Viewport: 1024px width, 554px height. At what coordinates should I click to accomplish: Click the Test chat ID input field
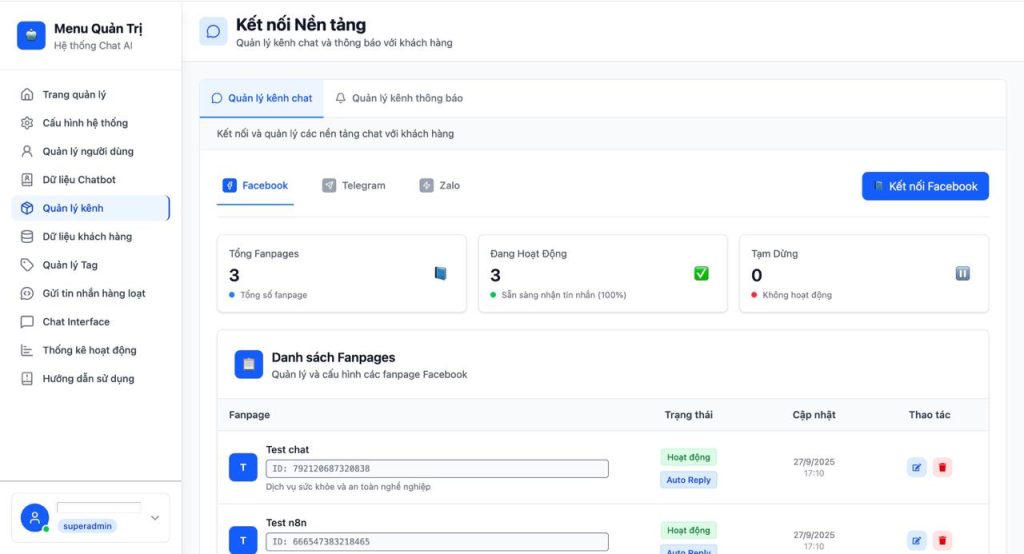(437, 468)
